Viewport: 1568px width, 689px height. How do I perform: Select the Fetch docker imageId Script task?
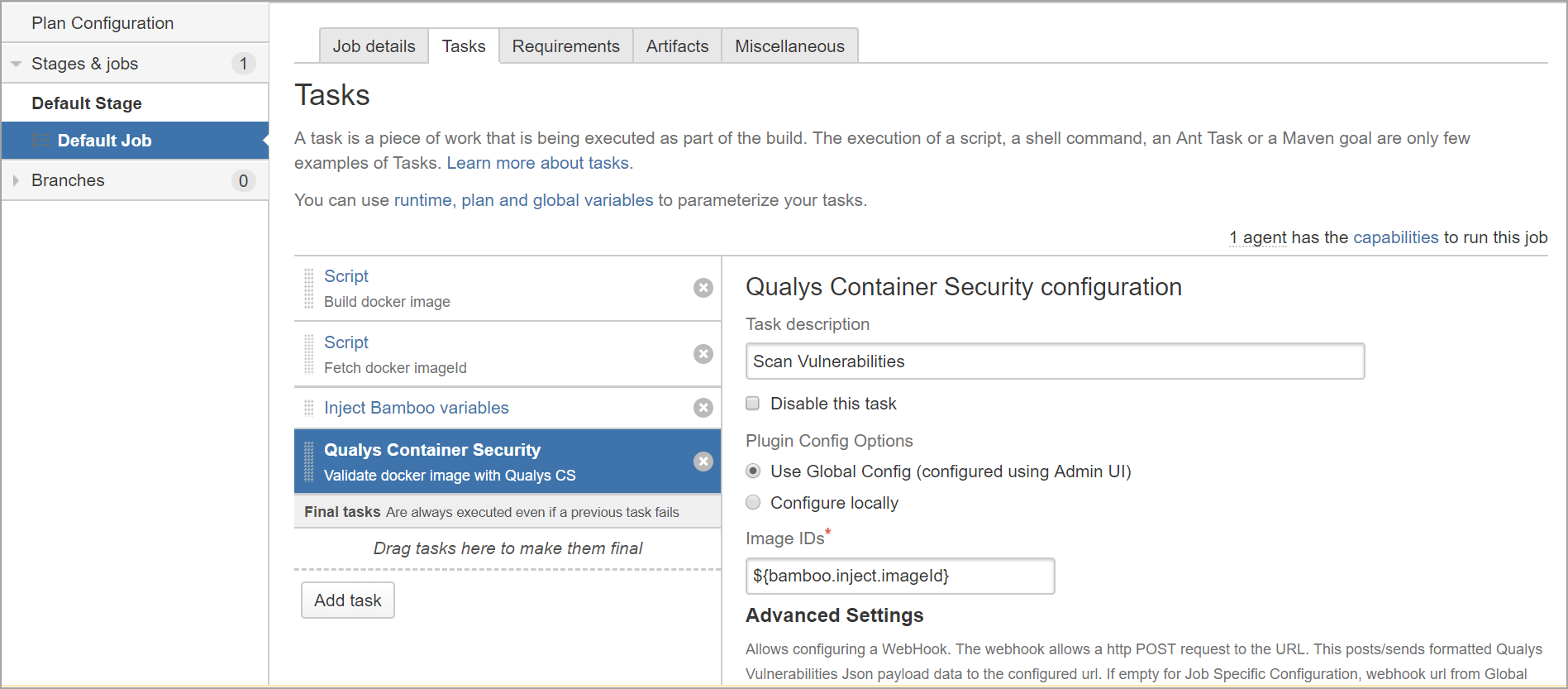pos(508,354)
